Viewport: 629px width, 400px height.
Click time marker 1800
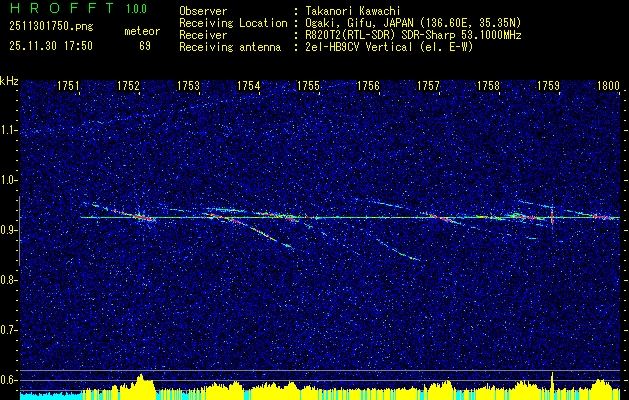pyautogui.click(x=609, y=86)
